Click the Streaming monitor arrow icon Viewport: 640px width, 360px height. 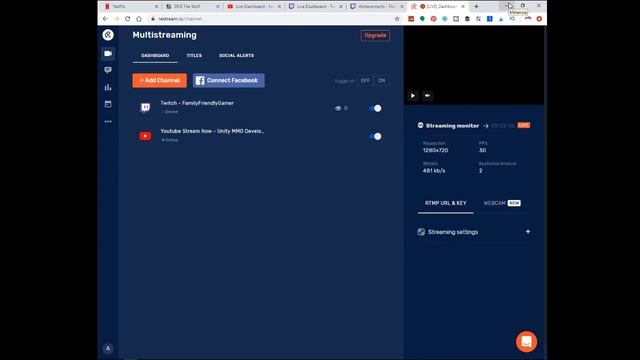(485, 126)
